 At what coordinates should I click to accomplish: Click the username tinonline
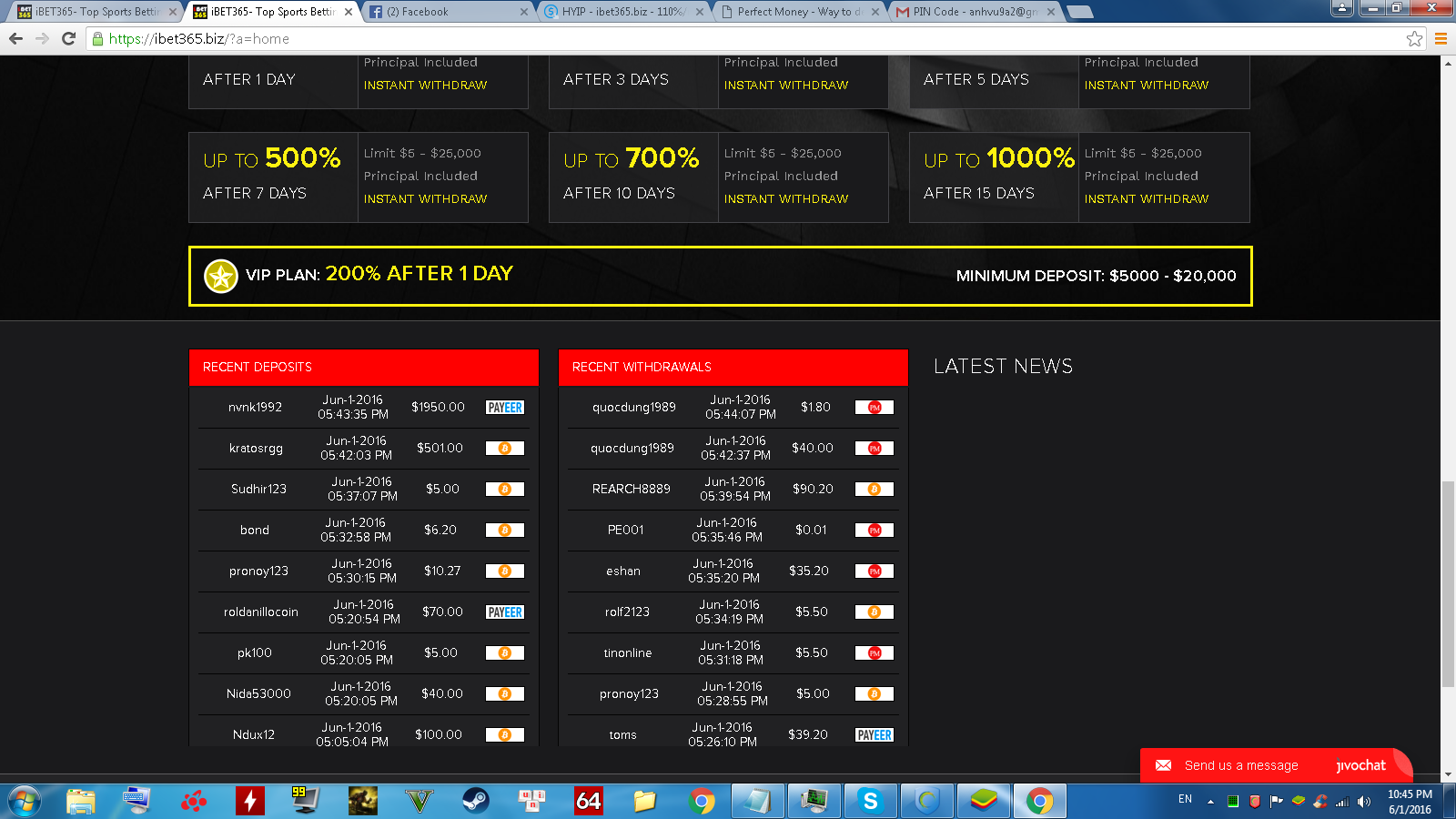(x=628, y=653)
